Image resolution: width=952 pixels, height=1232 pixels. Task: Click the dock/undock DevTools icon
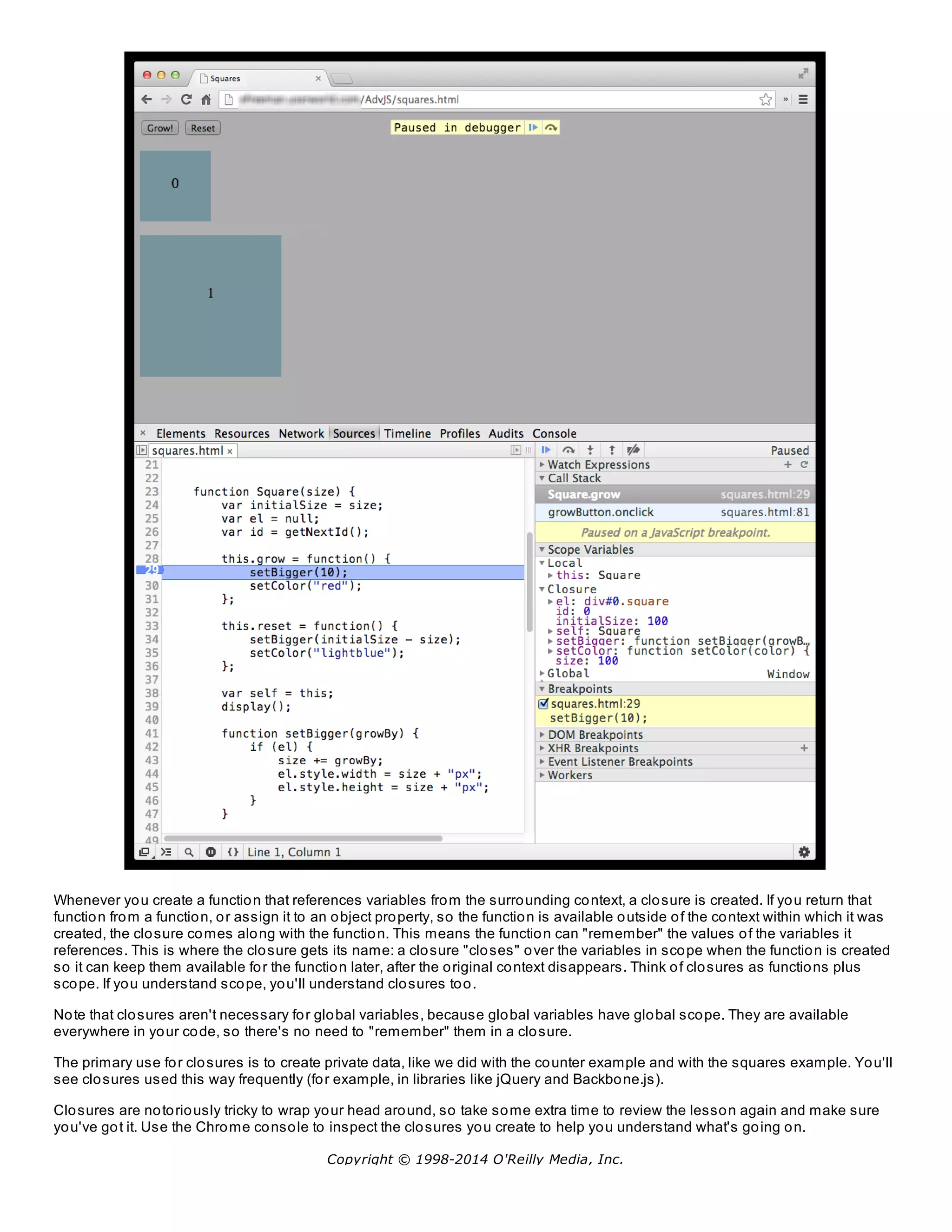[x=145, y=852]
